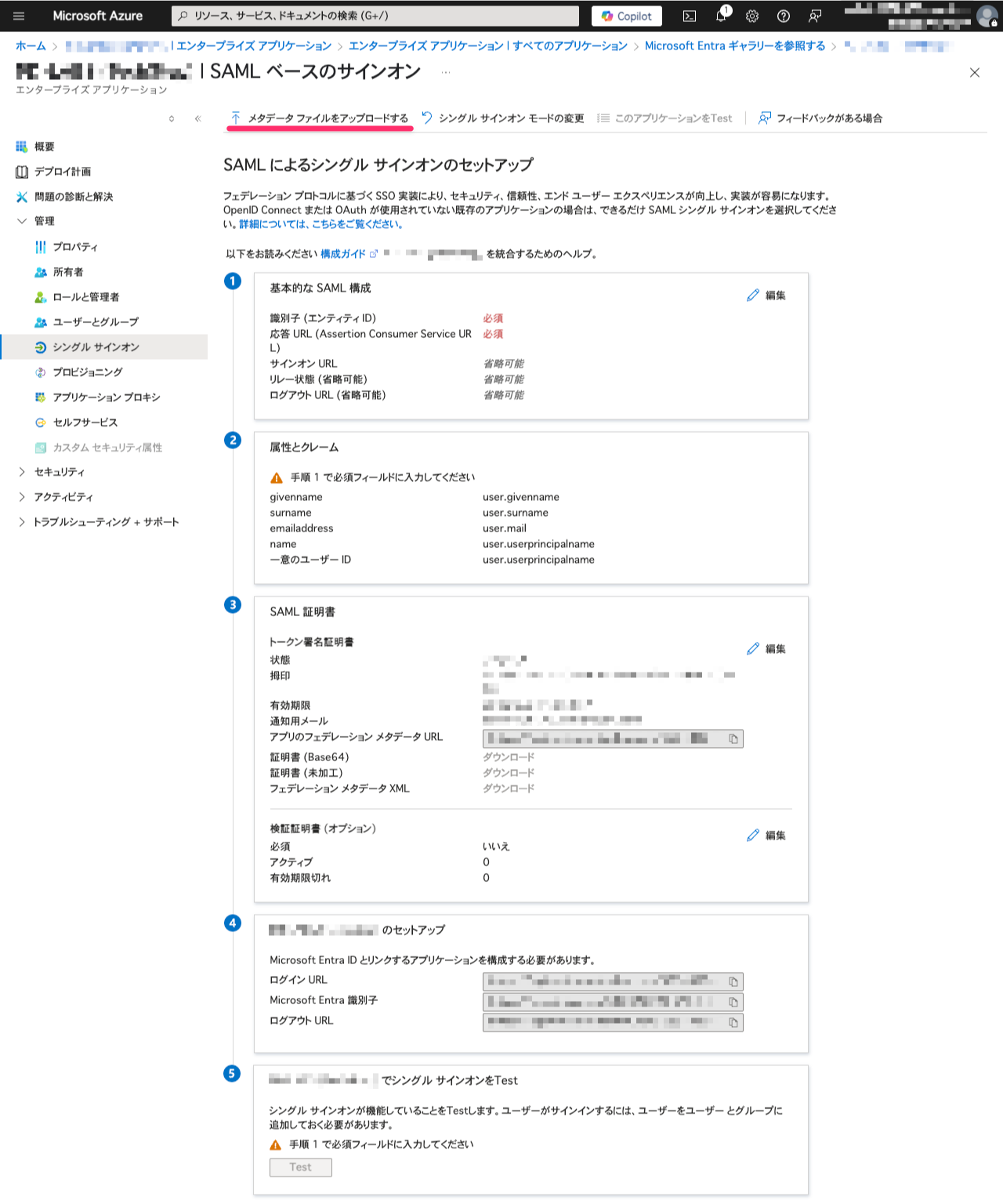Click フィードバックがある場合 in toolbar
Image resolution: width=1003 pixels, height=1204 pixels.
[820, 118]
